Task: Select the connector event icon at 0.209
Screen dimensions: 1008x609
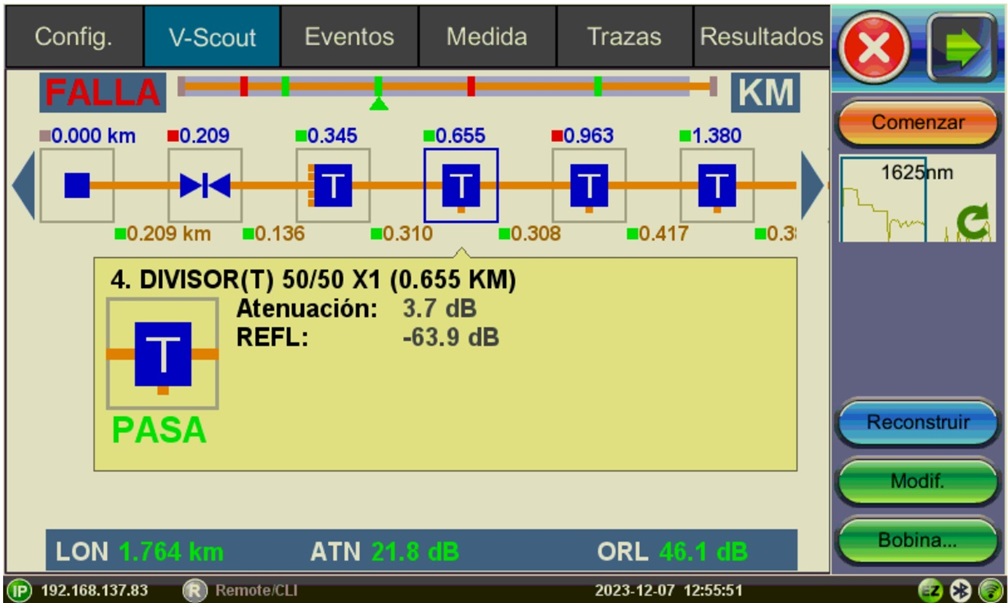Action: click(x=205, y=185)
